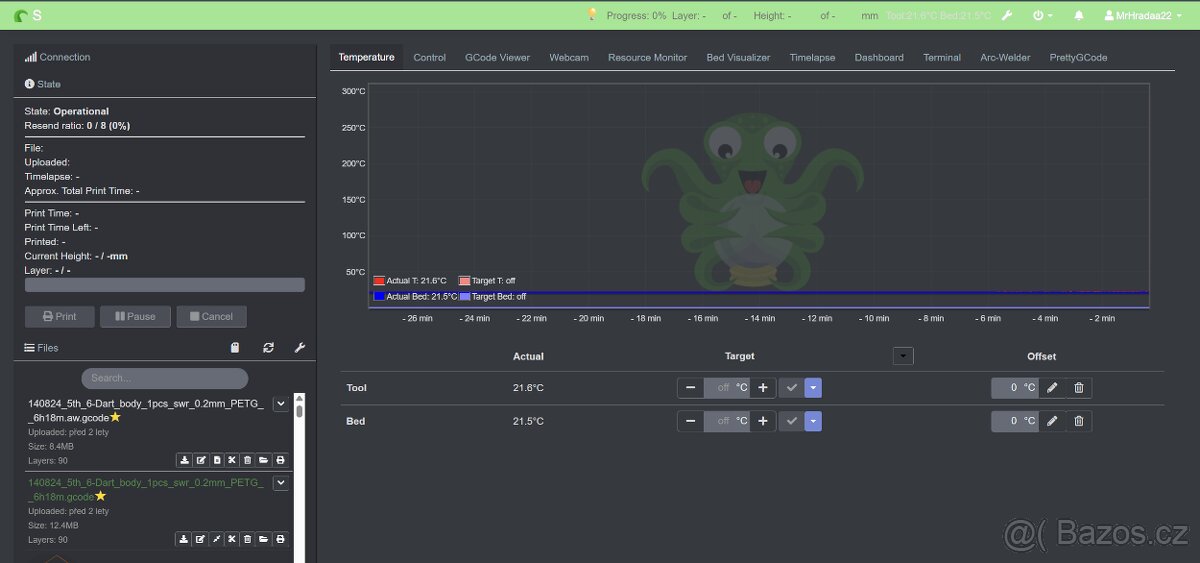Open the power menu dropdown in top bar

[x=1042, y=16]
